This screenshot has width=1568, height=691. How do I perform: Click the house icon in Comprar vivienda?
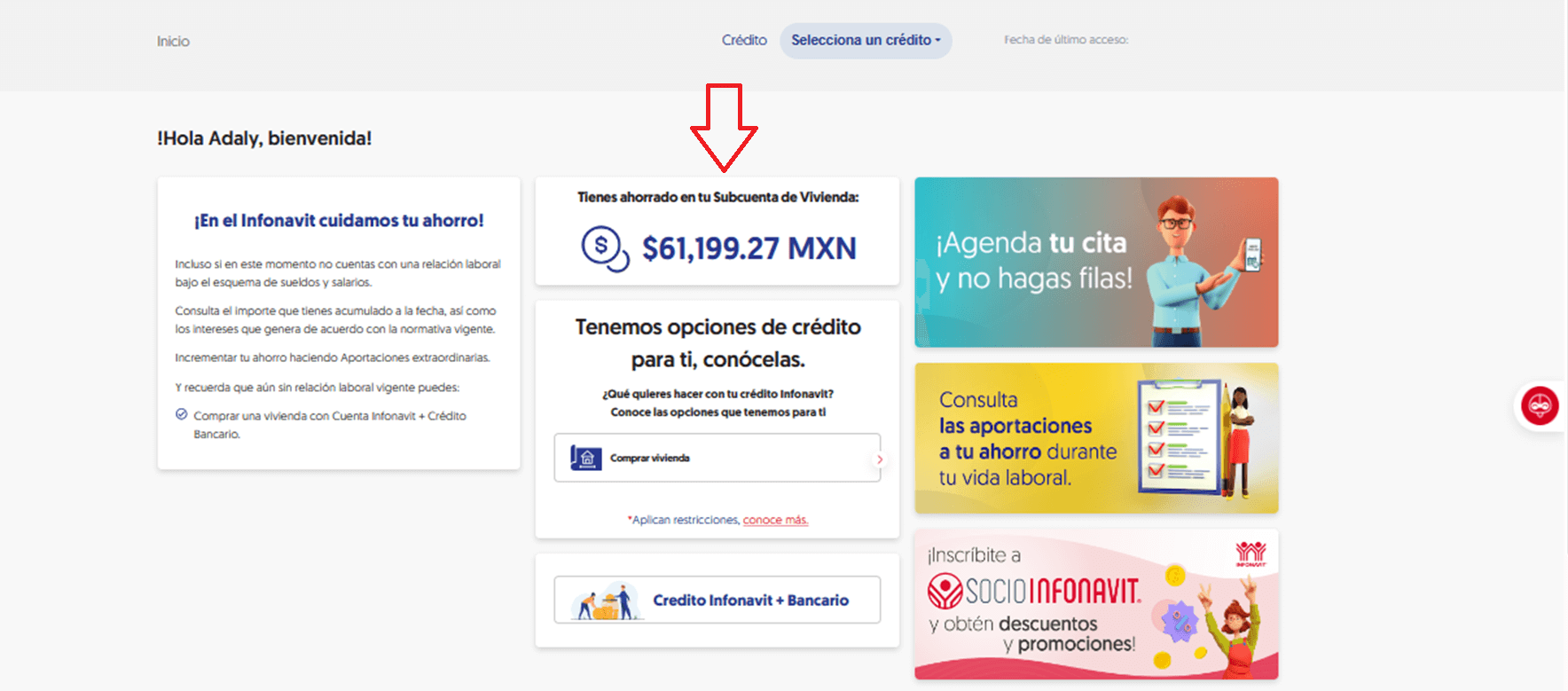pos(586,458)
